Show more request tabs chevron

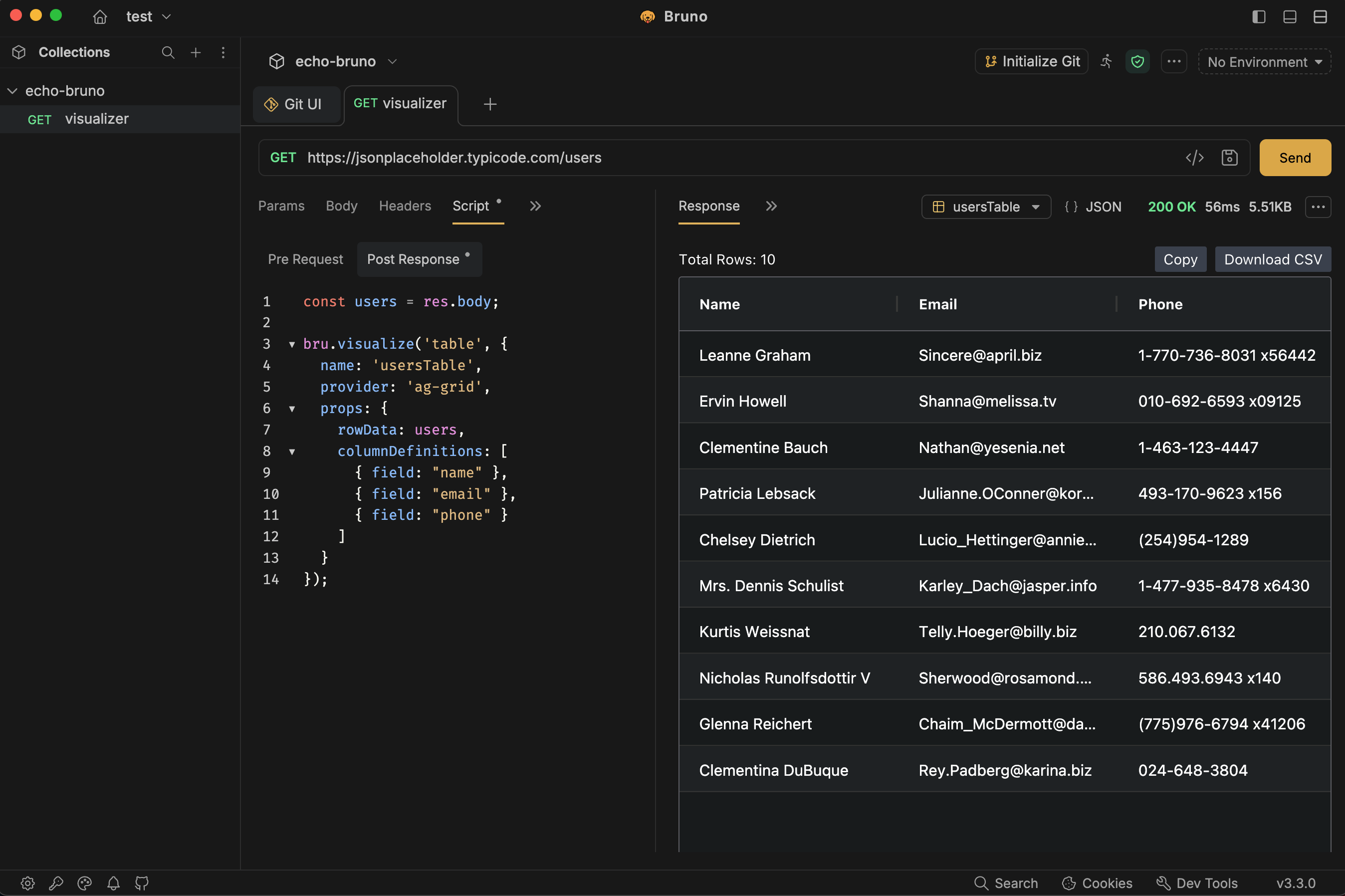535,206
